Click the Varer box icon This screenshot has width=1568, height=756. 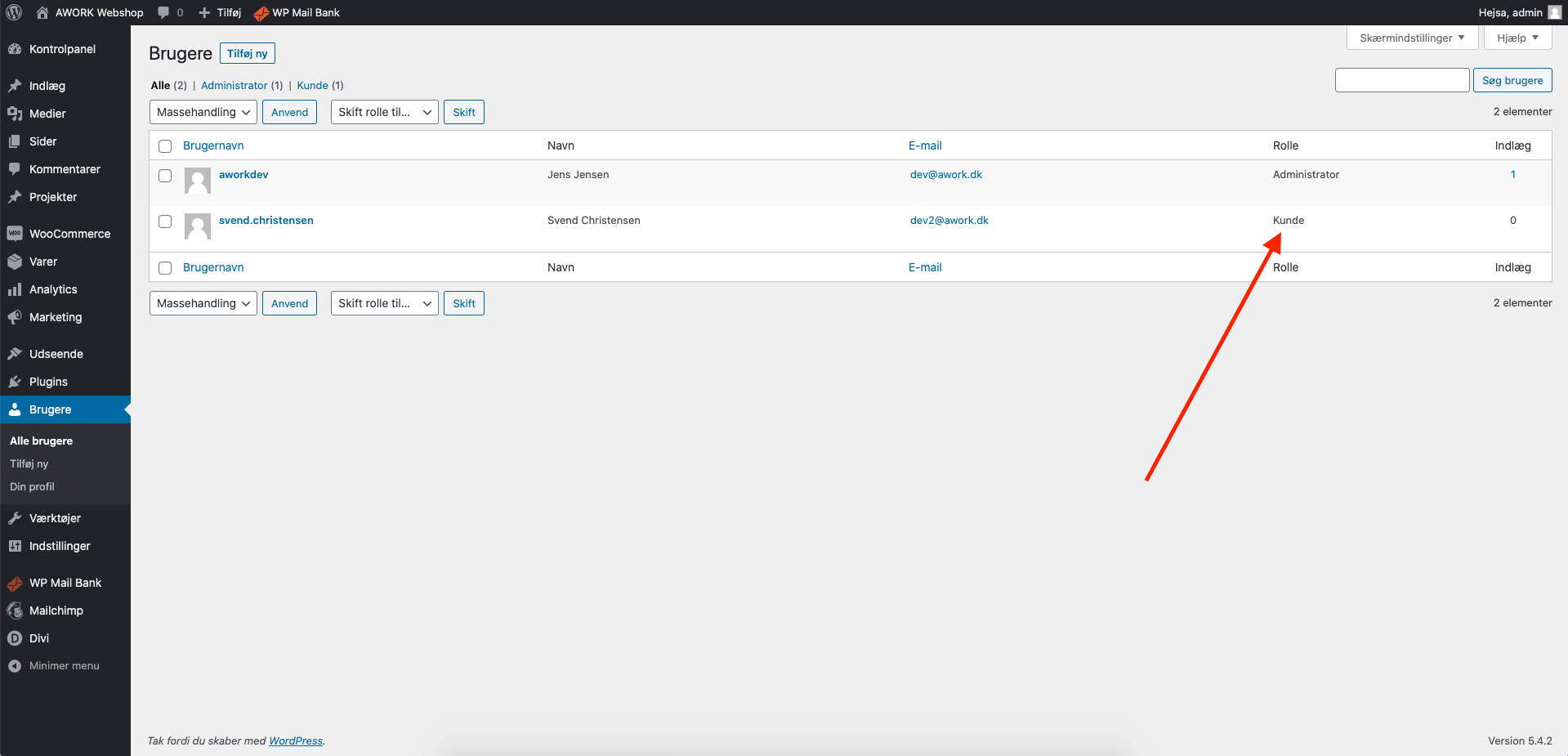(x=15, y=262)
